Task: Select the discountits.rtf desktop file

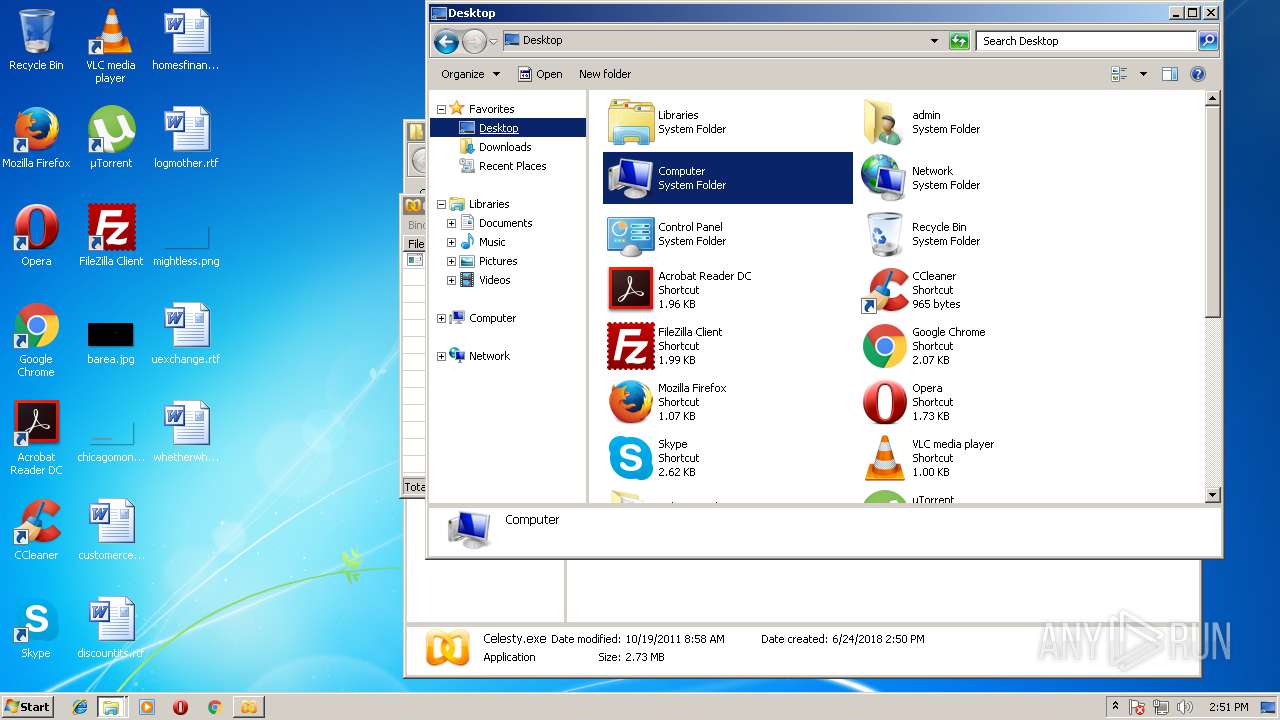Action: (x=110, y=628)
